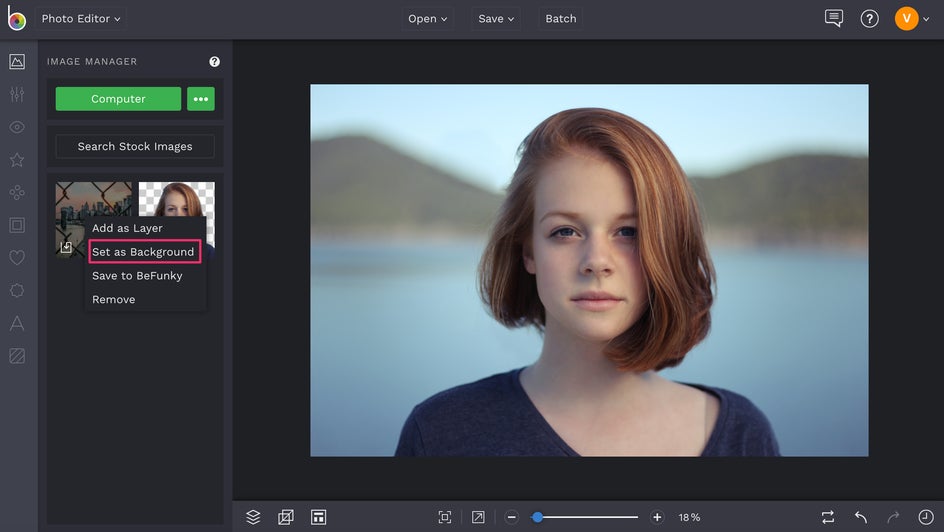The width and height of the screenshot is (944, 532).
Task: Click the zoom slider handle
Action: click(x=537, y=517)
